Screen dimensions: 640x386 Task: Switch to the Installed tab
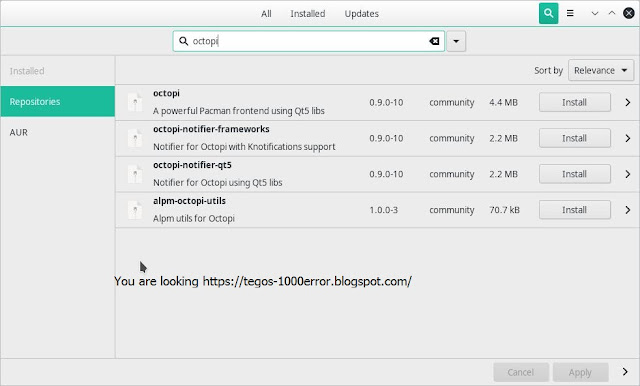308,13
